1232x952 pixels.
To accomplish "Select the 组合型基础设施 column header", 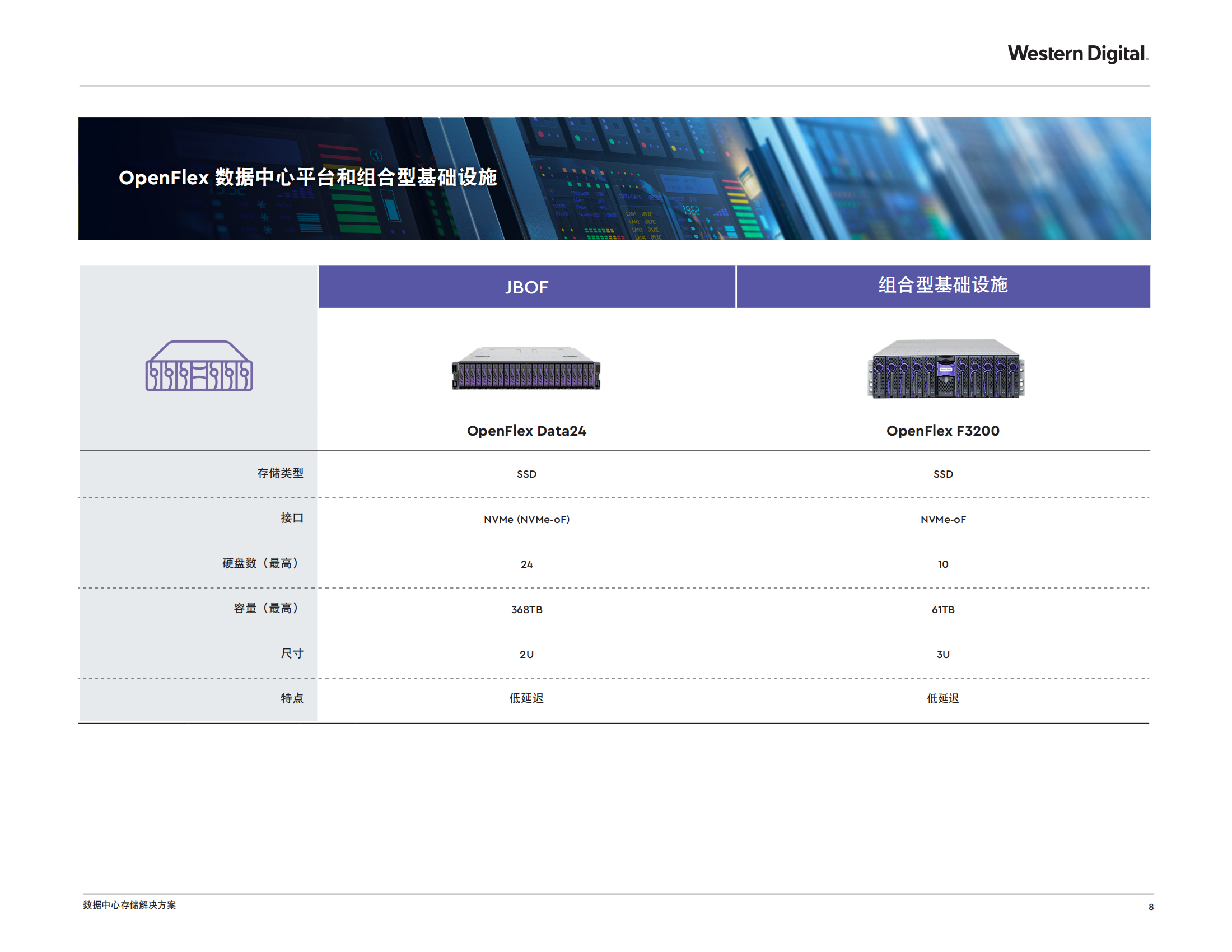I will 943,287.
